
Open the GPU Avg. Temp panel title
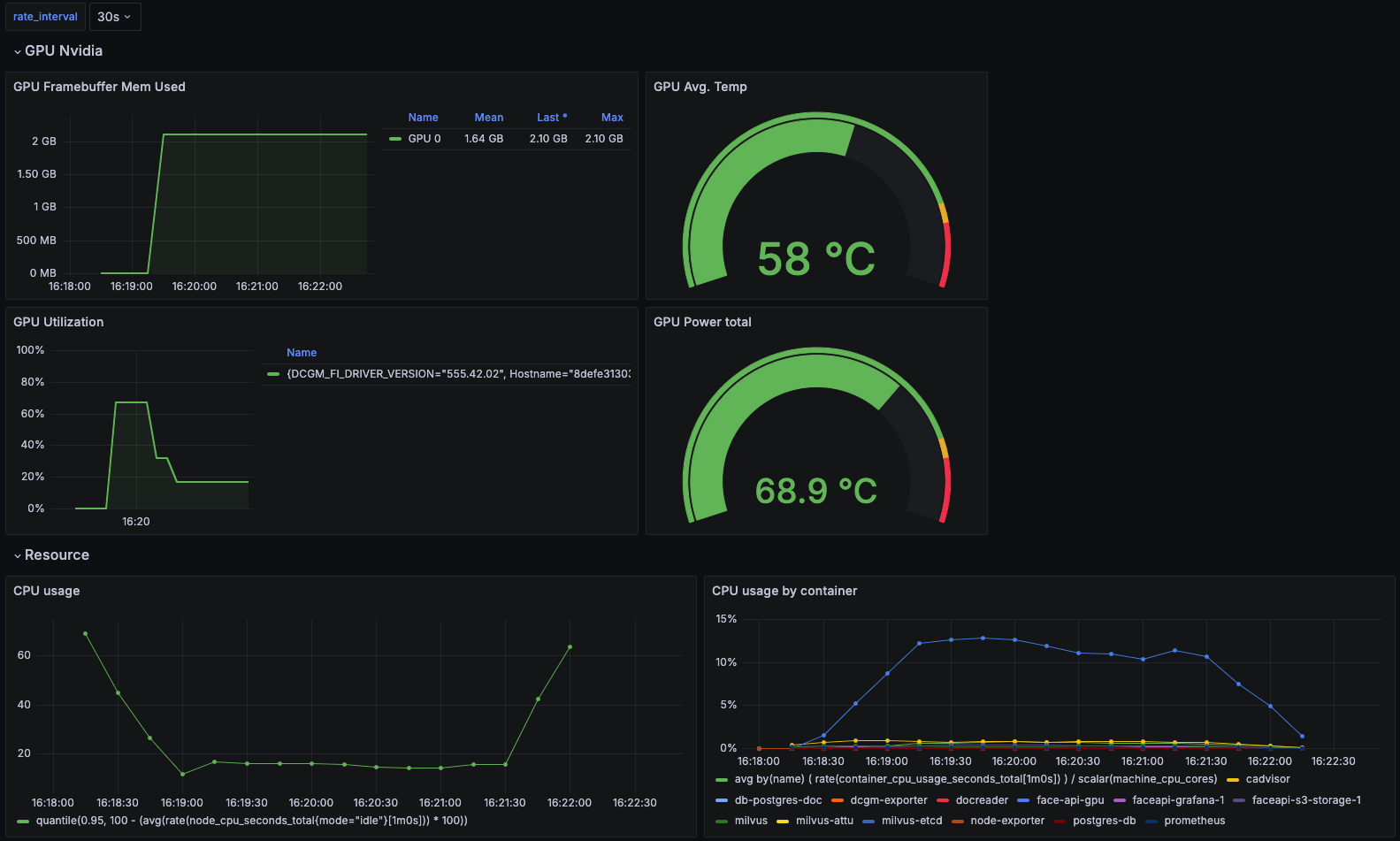700,87
